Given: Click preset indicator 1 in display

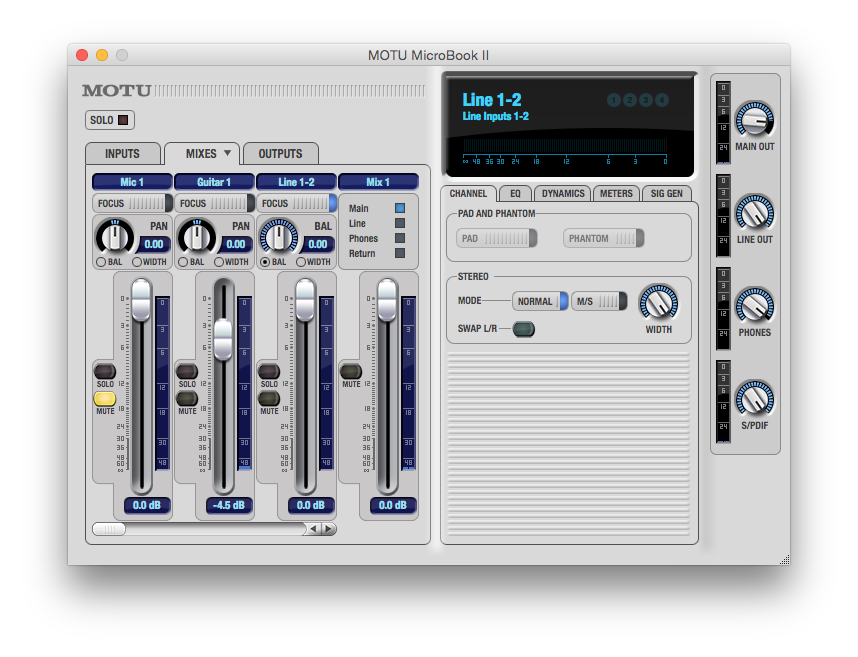Looking at the screenshot, I should point(614,100).
